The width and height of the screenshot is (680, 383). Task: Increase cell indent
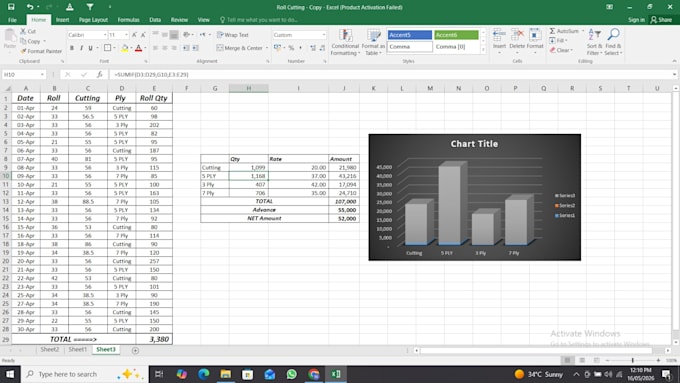coord(195,48)
